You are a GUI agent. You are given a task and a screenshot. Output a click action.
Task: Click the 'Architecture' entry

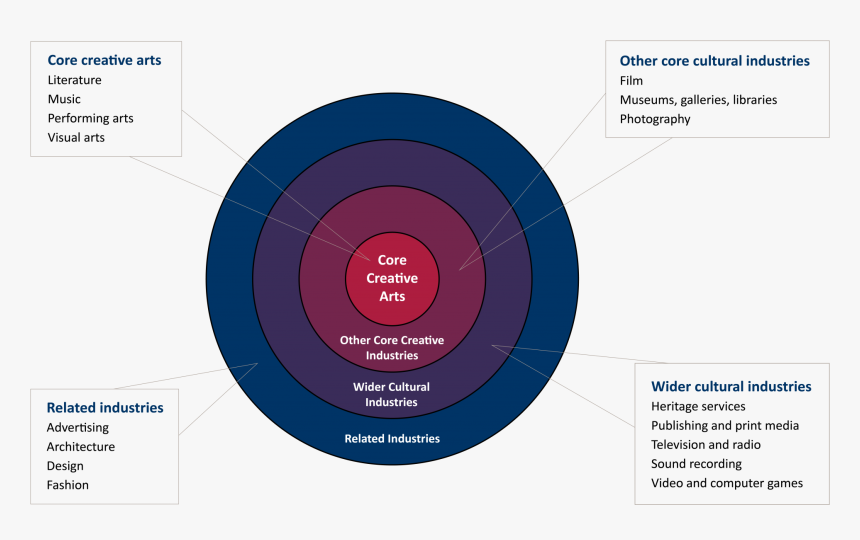tap(81, 447)
